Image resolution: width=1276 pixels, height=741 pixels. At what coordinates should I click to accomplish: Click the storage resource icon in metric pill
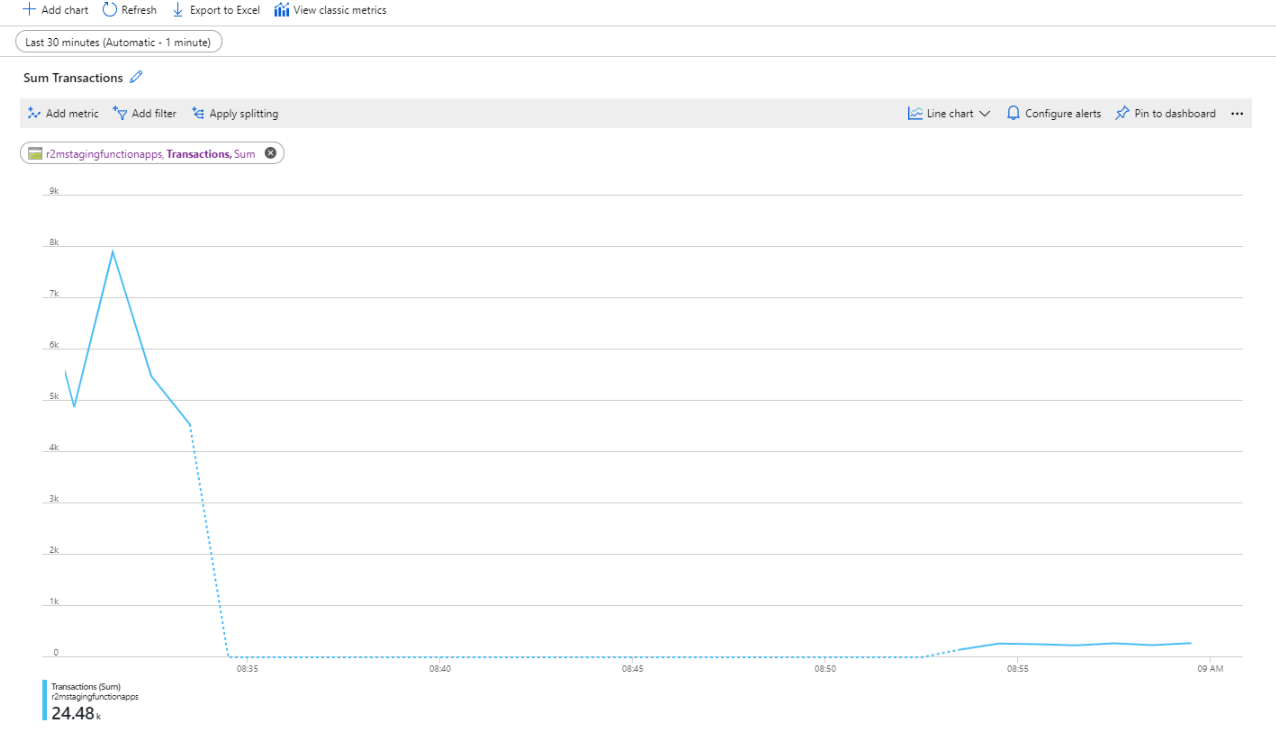tap(35, 154)
